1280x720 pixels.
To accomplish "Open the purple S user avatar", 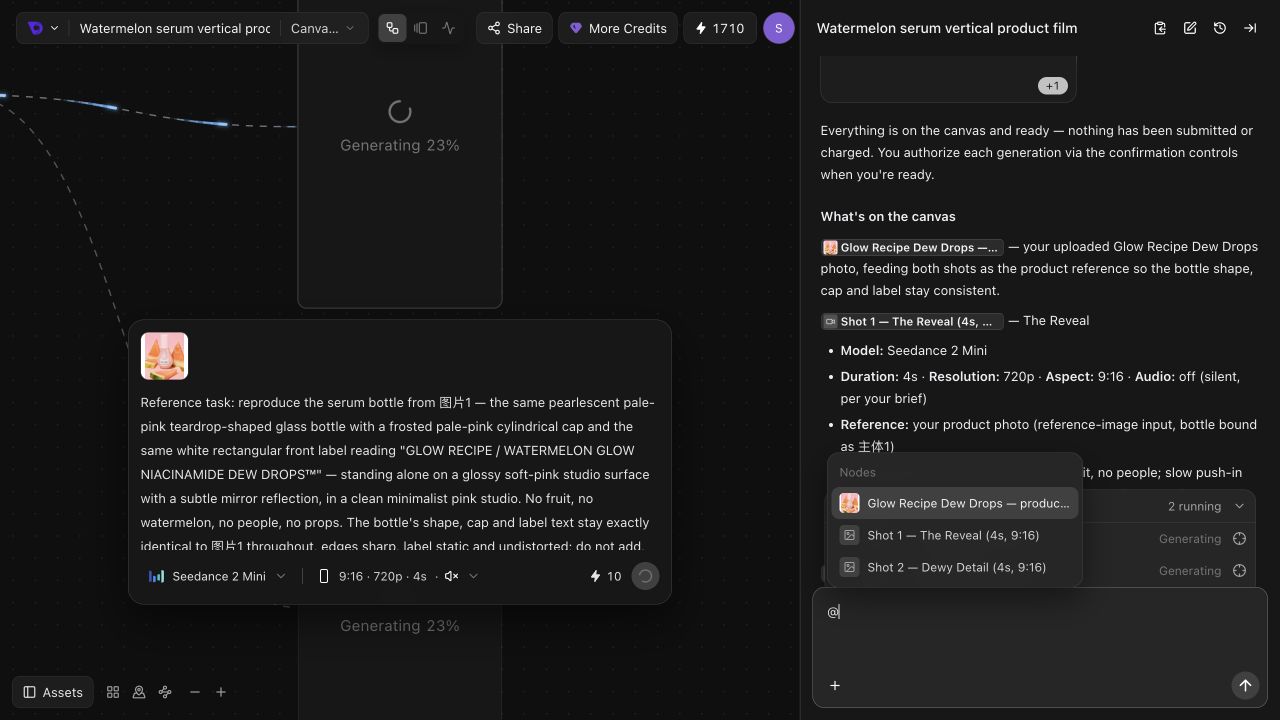I will [779, 28].
